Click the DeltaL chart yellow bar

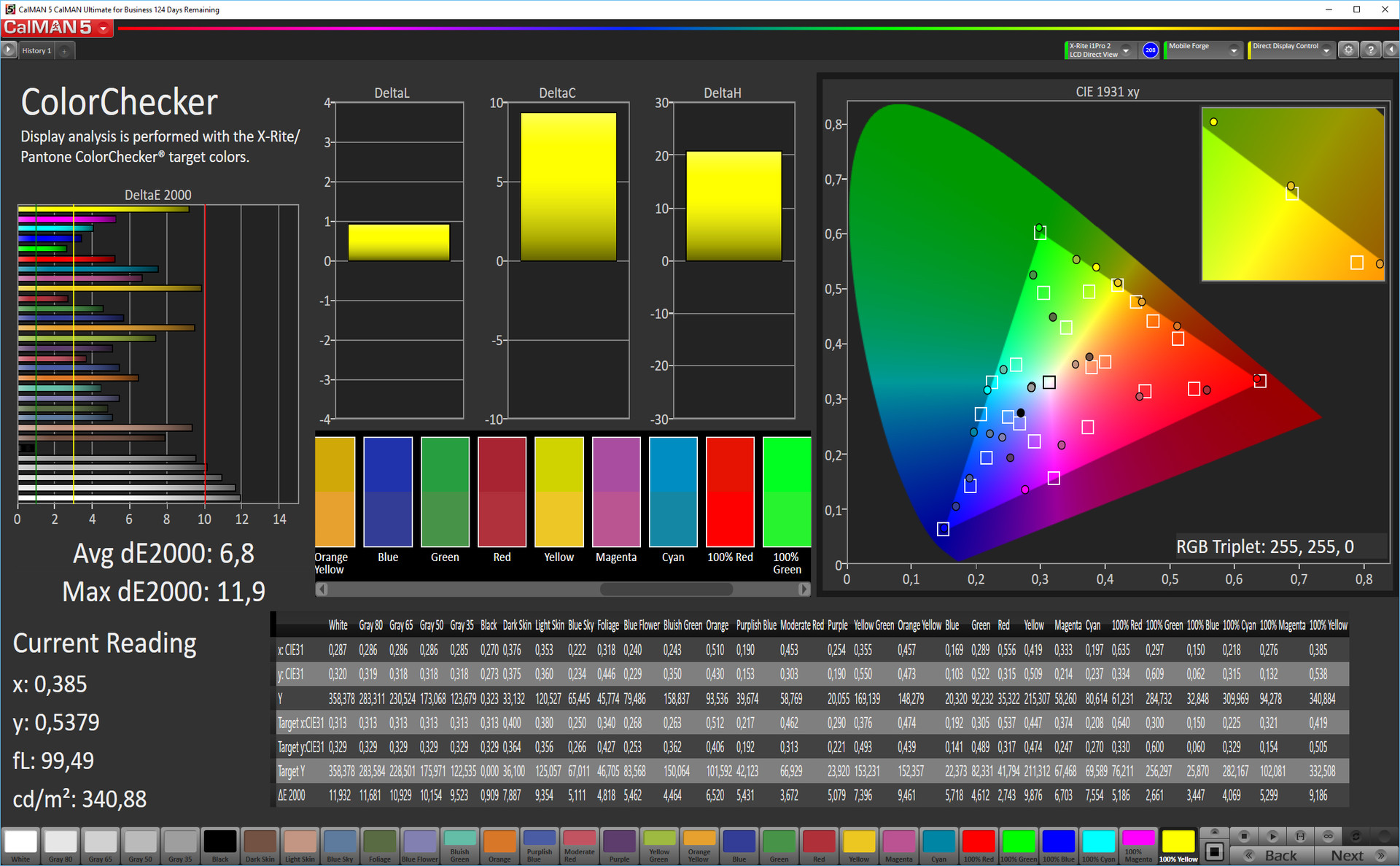pyautogui.click(x=399, y=242)
